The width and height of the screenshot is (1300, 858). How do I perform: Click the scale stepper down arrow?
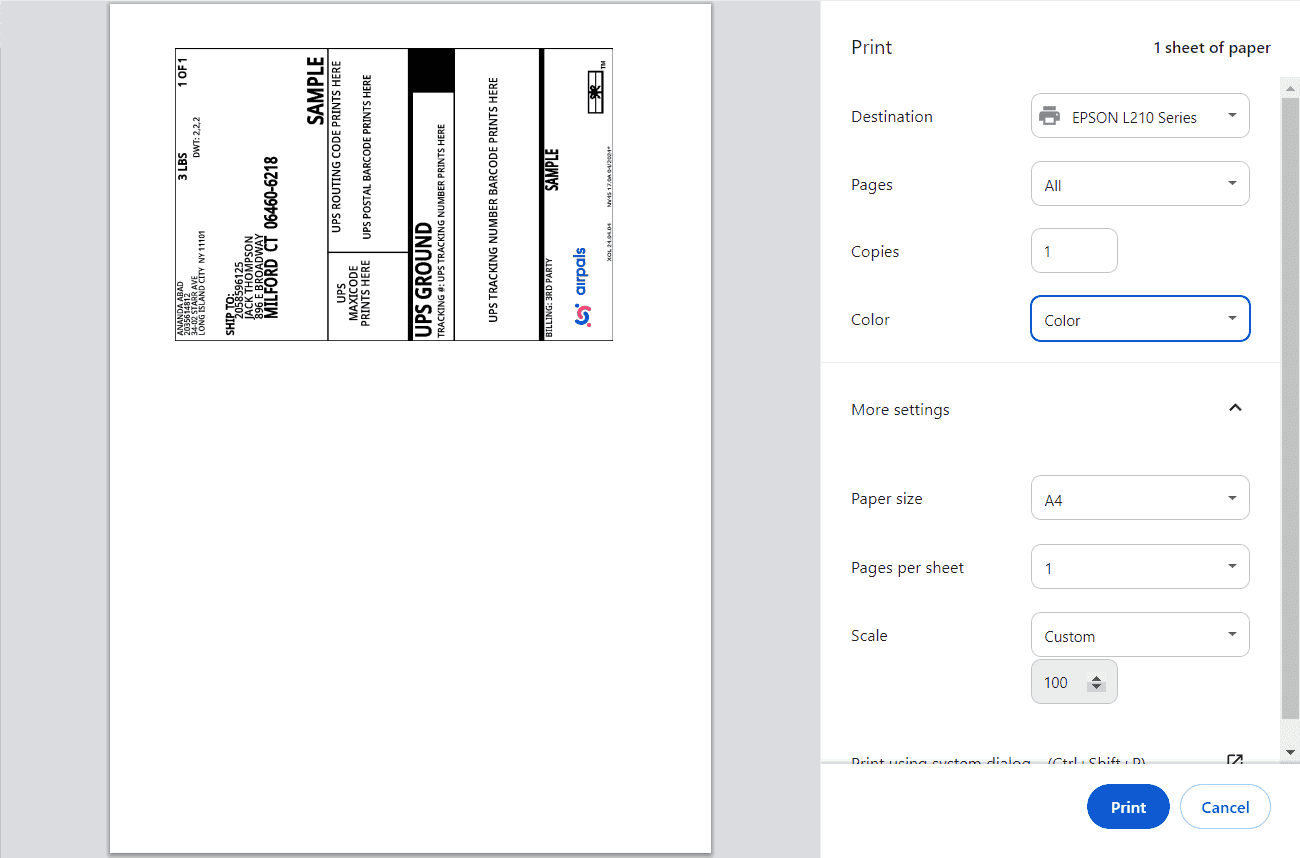(1097, 688)
